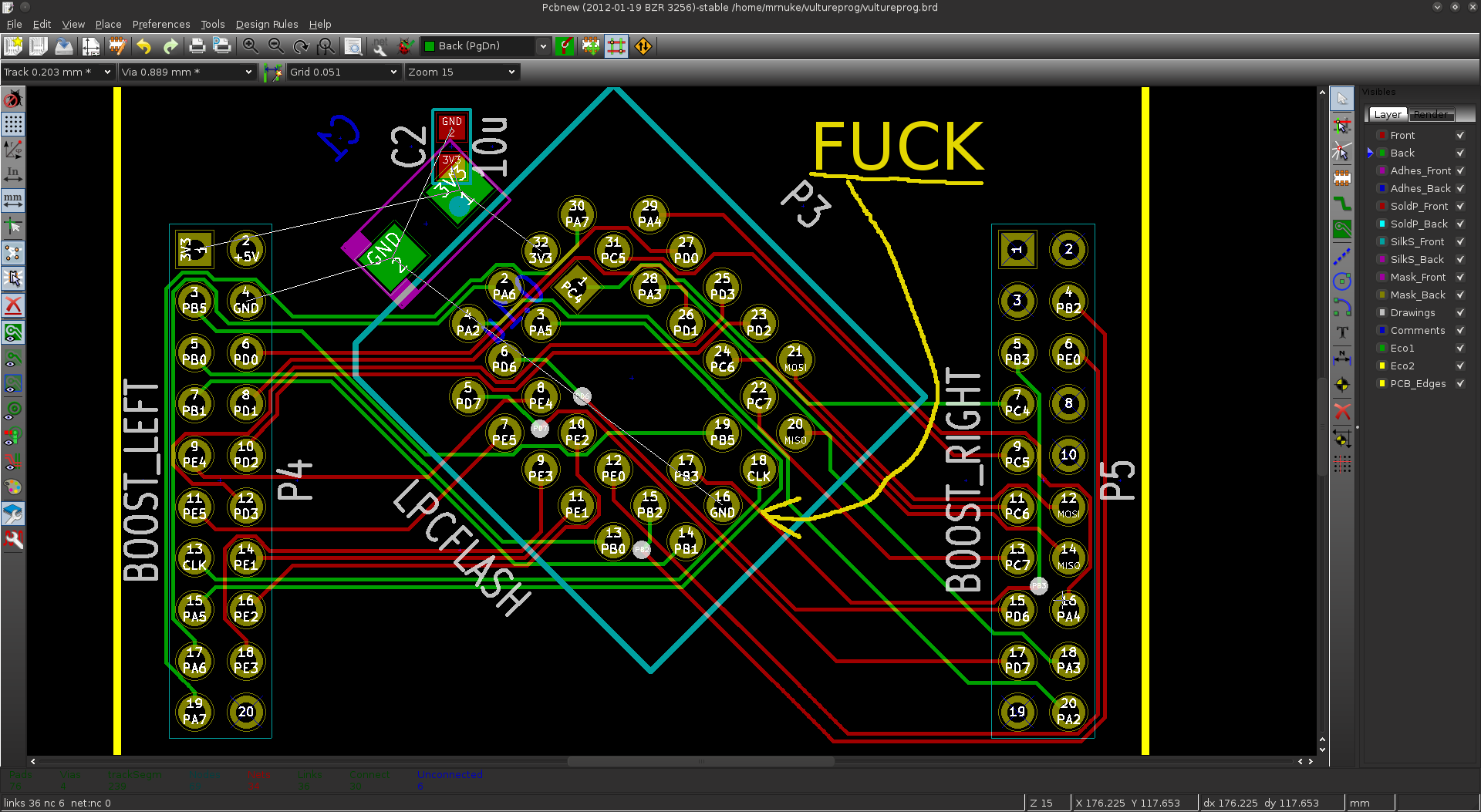The height and width of the screenshot is (812, 1481).
Task: Open the Design Rules menu
Action: pos(267,24)
